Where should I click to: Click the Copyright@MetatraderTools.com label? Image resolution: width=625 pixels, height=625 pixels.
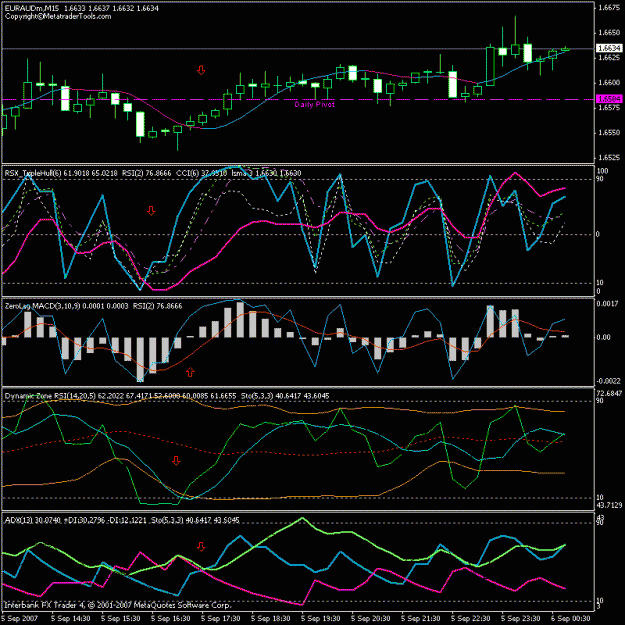point(58,16)
